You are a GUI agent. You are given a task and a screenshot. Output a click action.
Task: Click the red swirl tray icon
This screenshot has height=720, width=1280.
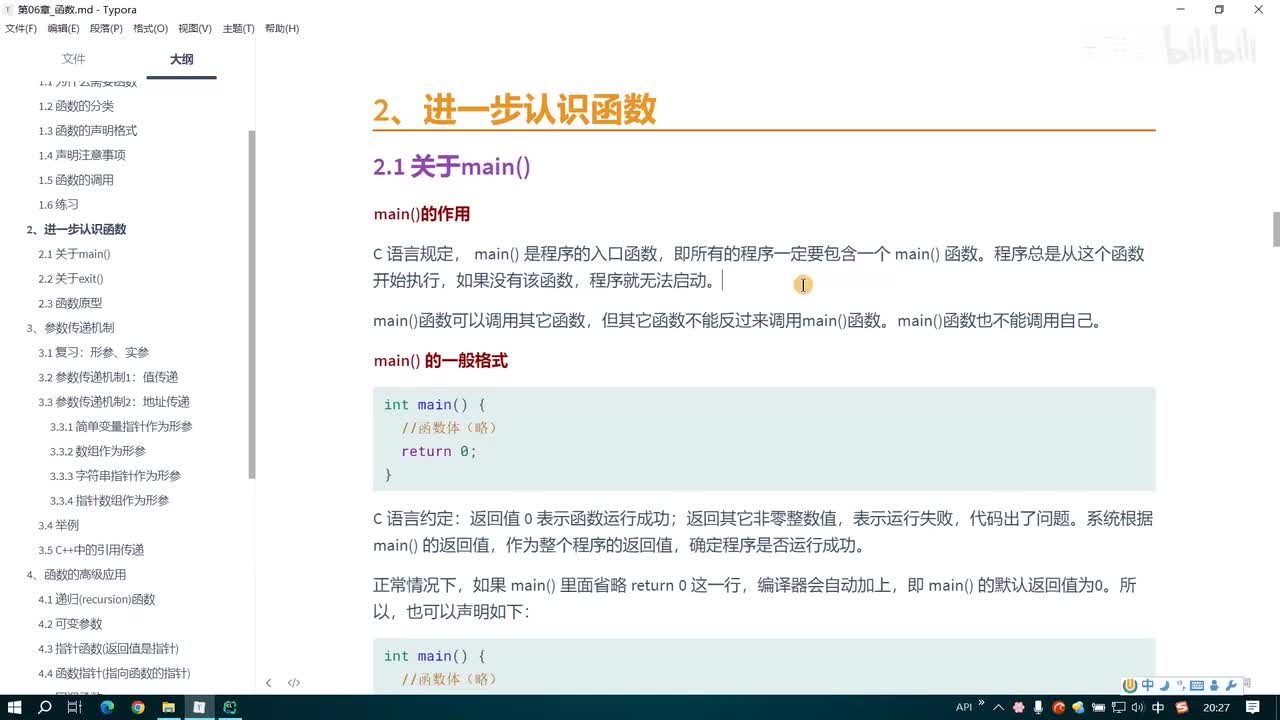tap(1058, 707)
